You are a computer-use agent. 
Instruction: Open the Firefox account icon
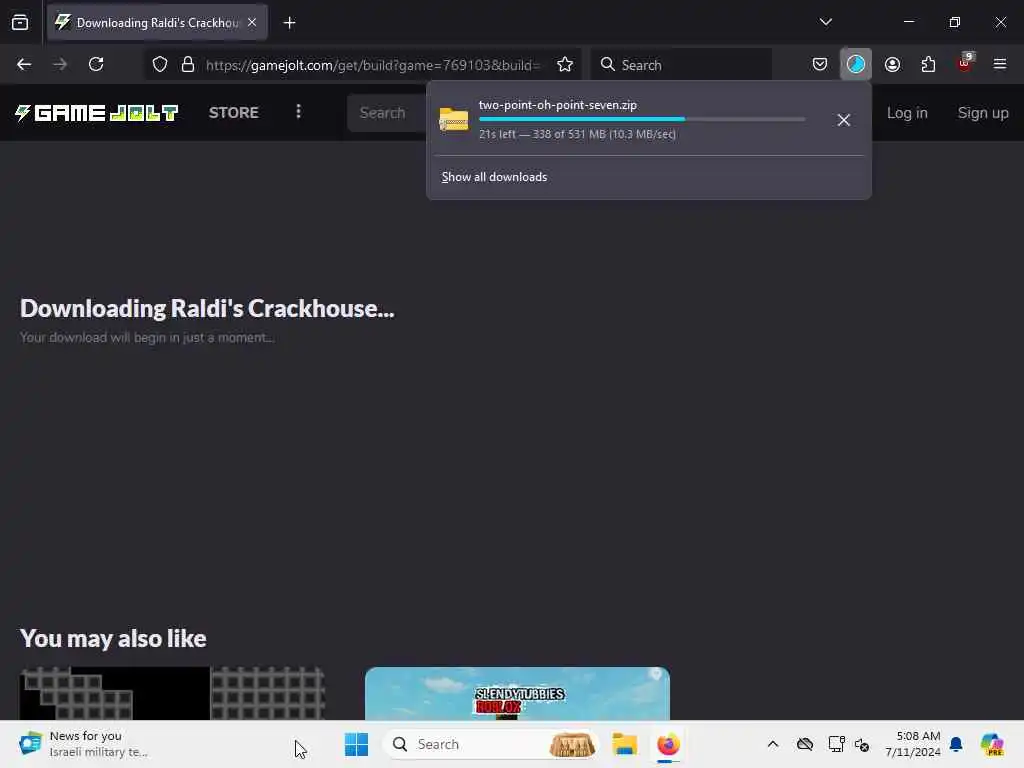pos(892,65)
